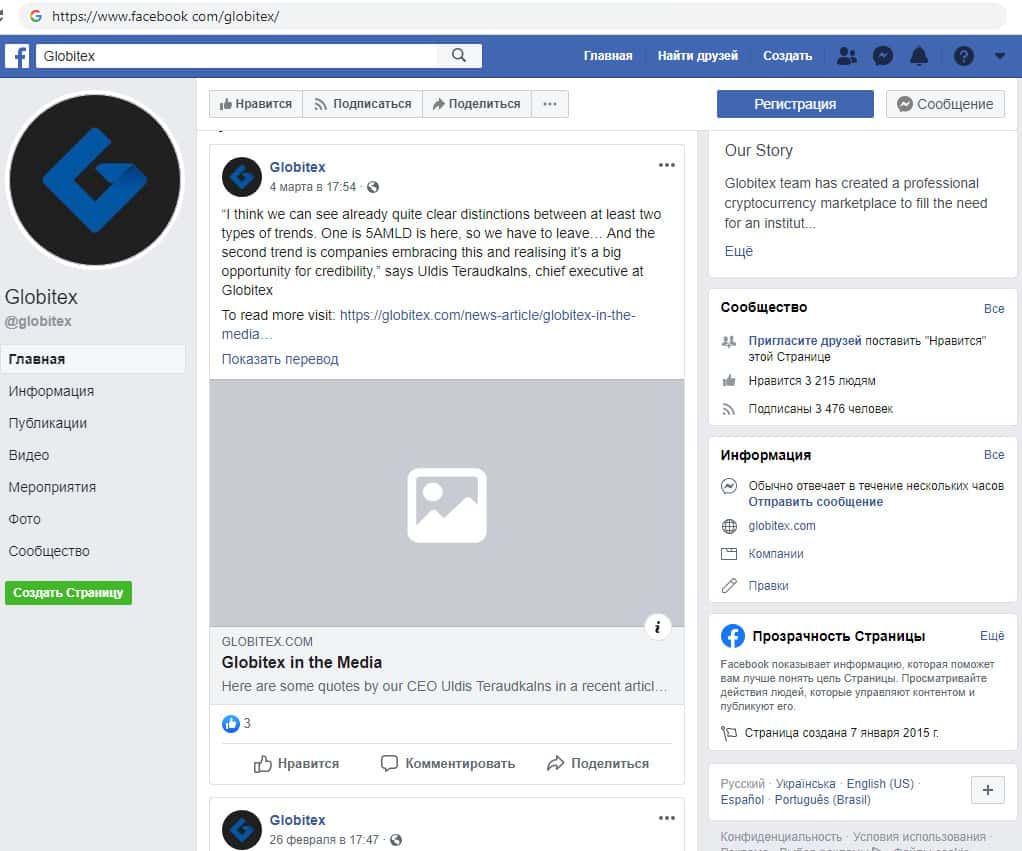Click the @globitex handle text
1022x851 pixels.
(38, 321)
